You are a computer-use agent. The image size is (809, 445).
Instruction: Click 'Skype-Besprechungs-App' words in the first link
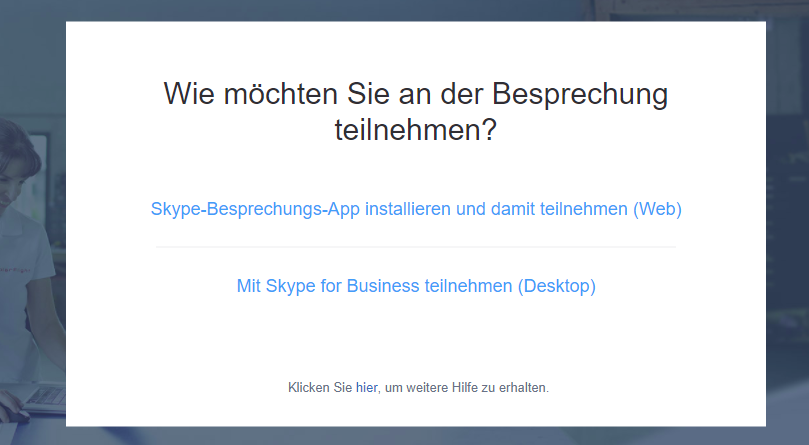[x=255, y=209]
